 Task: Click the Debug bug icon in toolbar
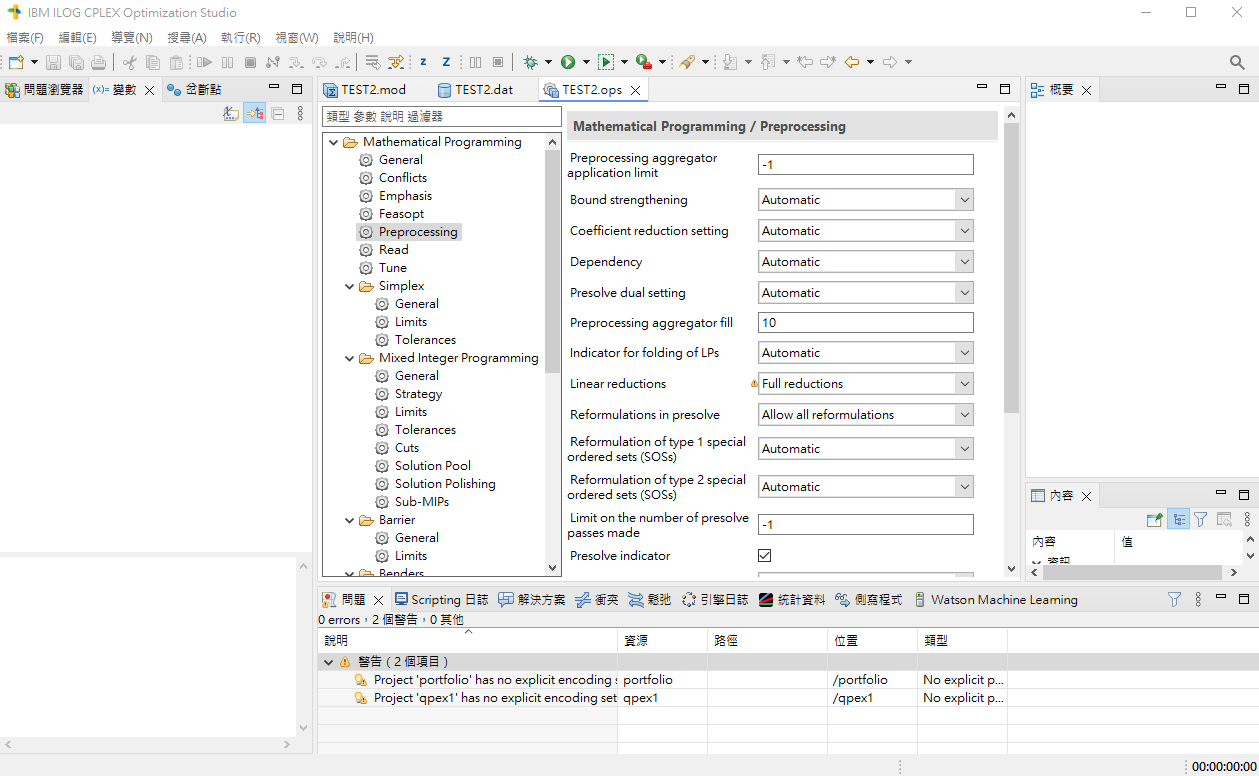click(x=530, y=62)
